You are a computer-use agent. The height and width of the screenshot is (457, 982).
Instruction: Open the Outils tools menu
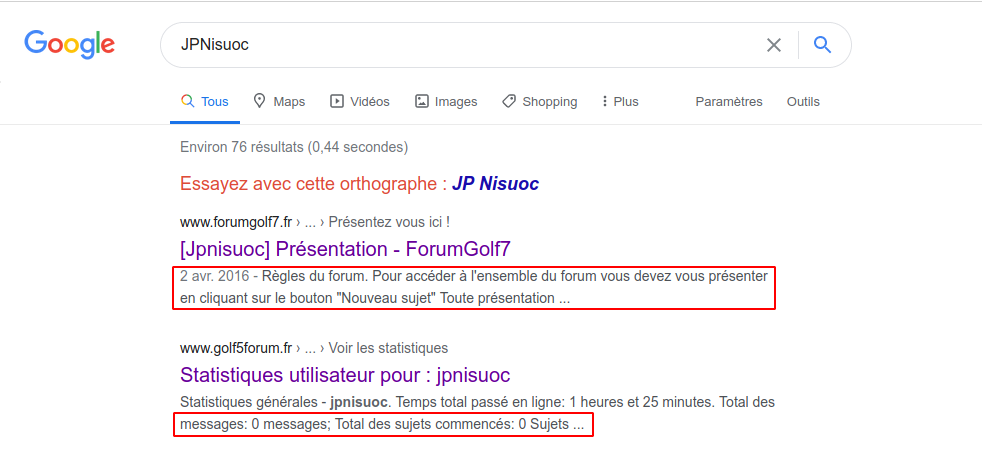coord(804,101)
